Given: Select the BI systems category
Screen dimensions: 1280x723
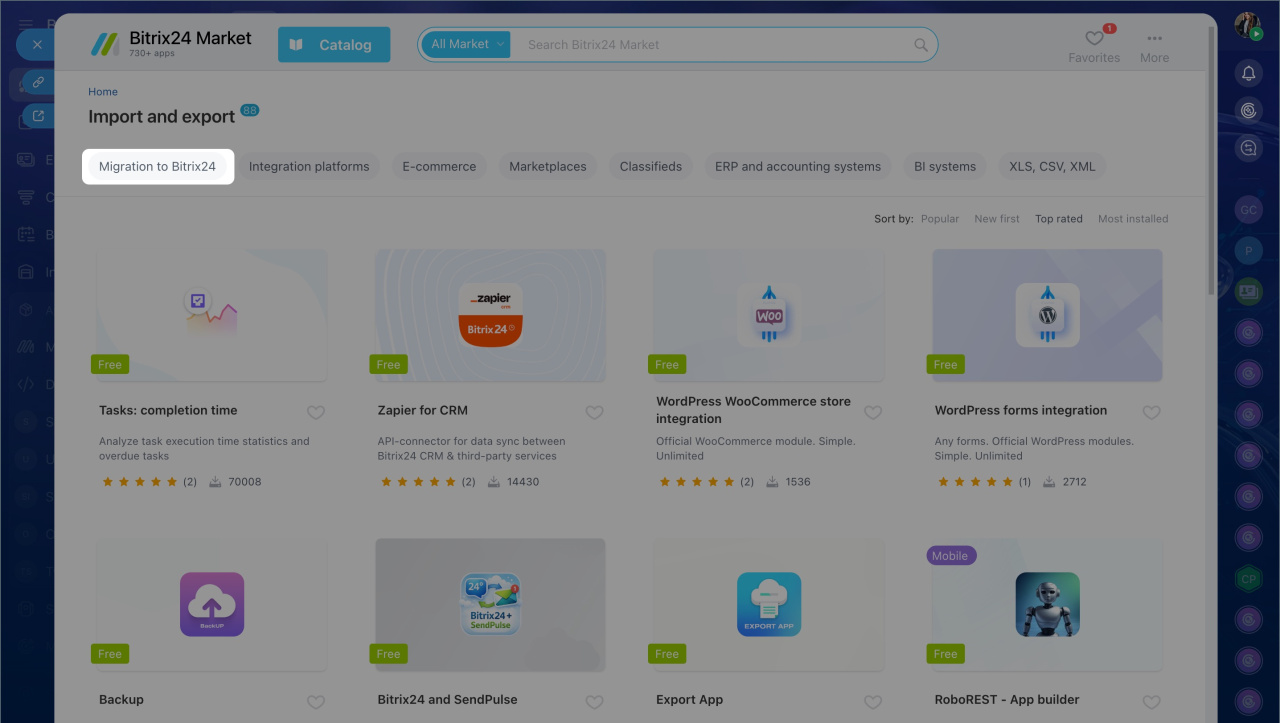Looking at the screenshot, I should (945, 166).
